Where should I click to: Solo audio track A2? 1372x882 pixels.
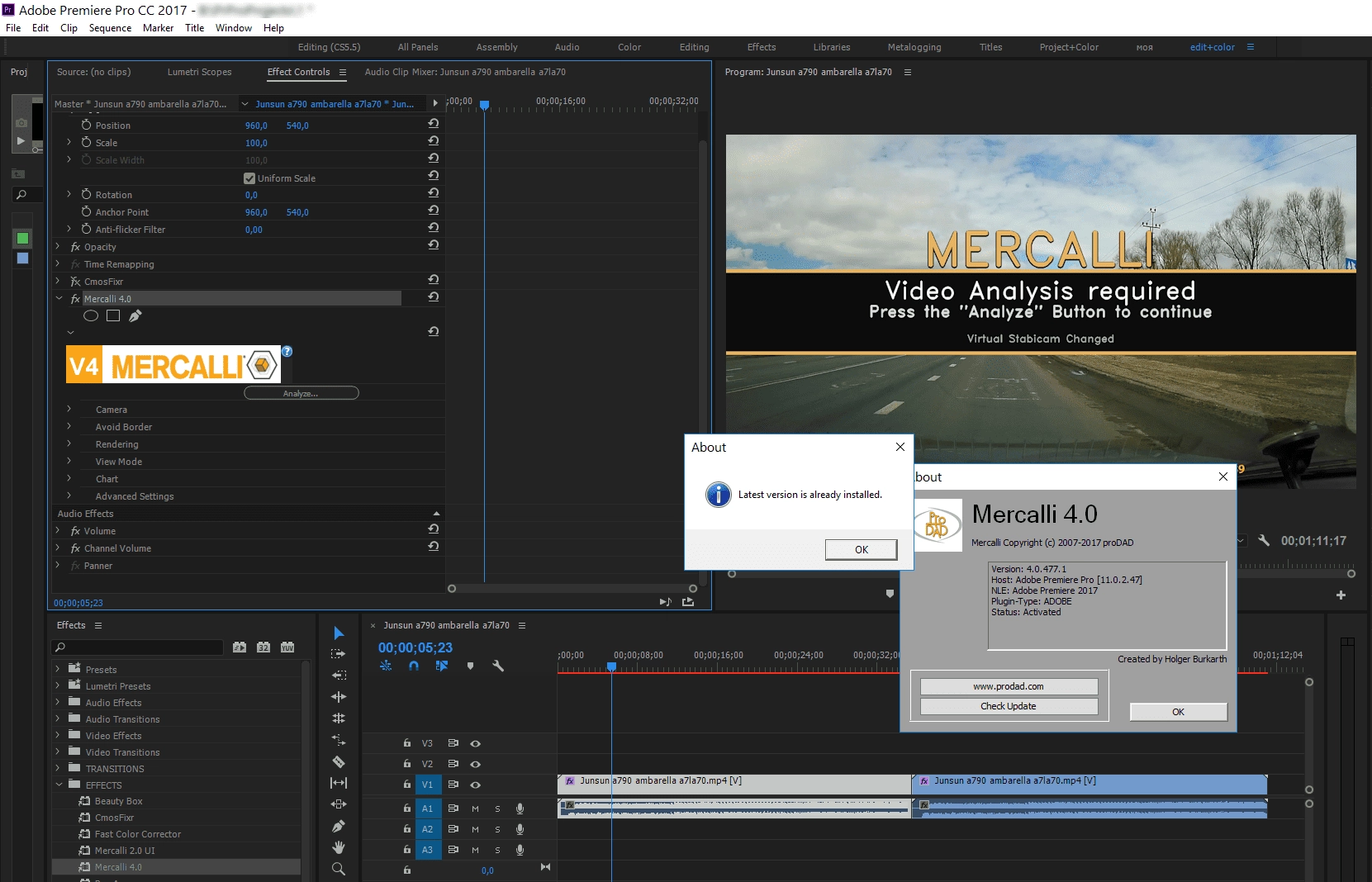pos(497,829)
